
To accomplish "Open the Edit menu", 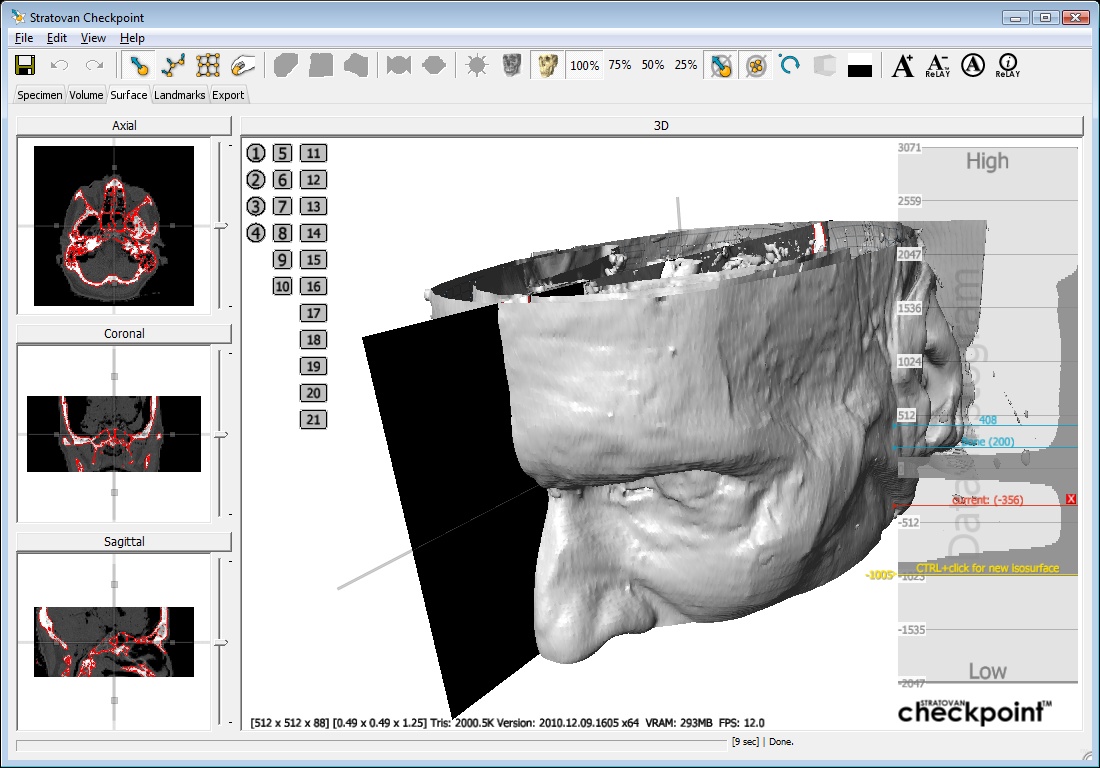I will [x=57, y=38].
